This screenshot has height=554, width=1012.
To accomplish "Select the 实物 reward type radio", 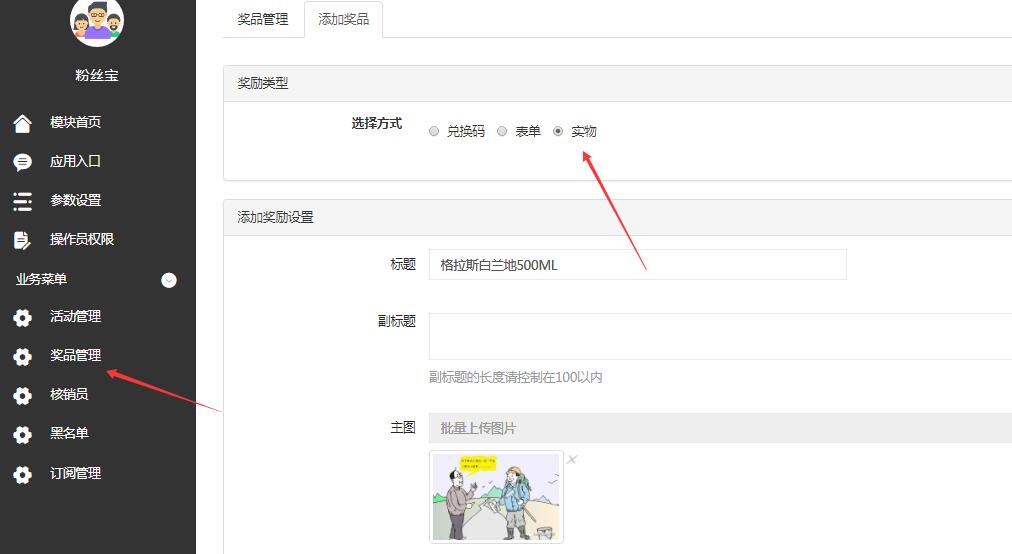I will click(x=558, y=131).
